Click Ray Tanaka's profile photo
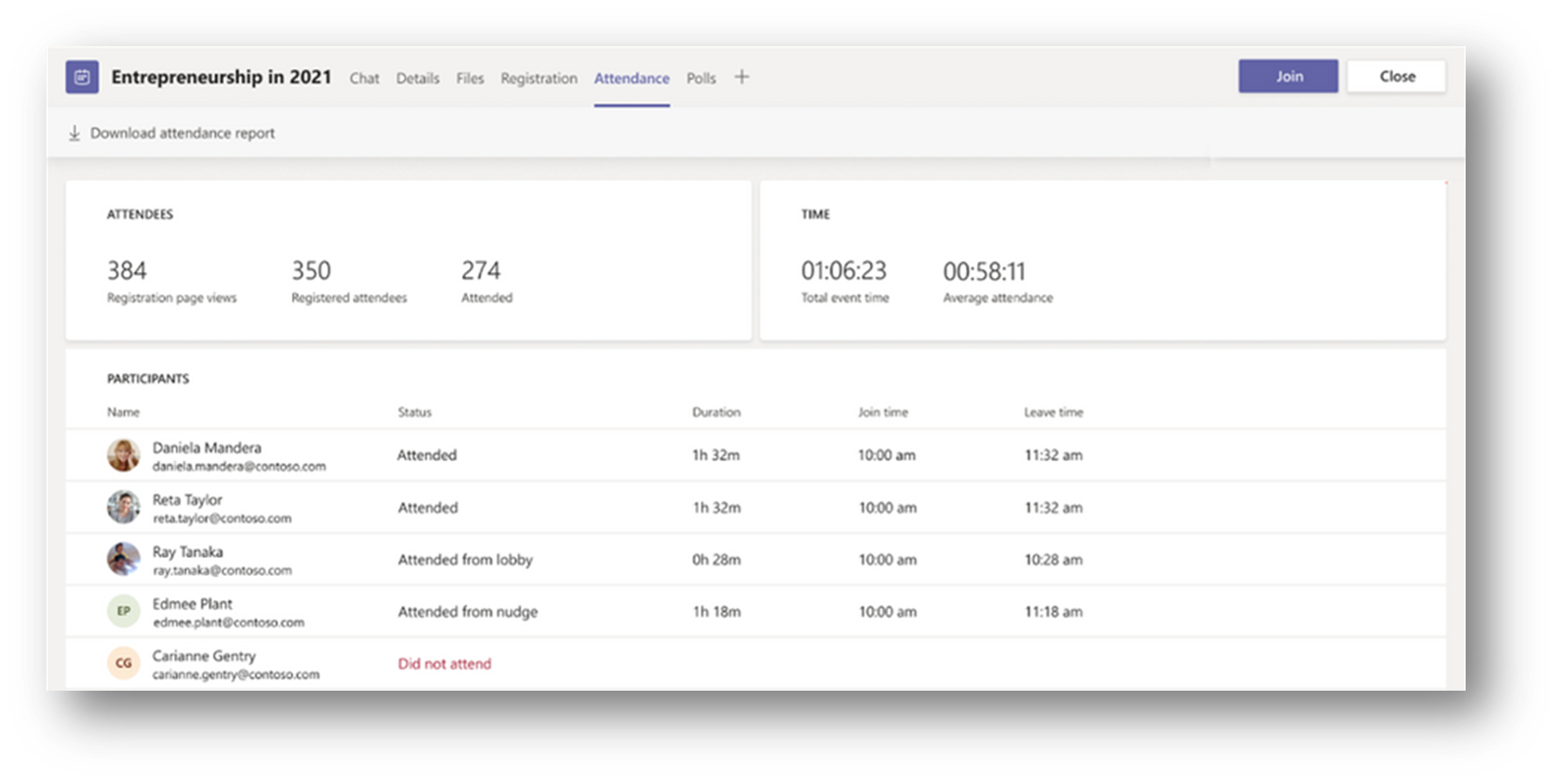The height and width of the screenshot is (784, 1559). click(x=123, y=560)
